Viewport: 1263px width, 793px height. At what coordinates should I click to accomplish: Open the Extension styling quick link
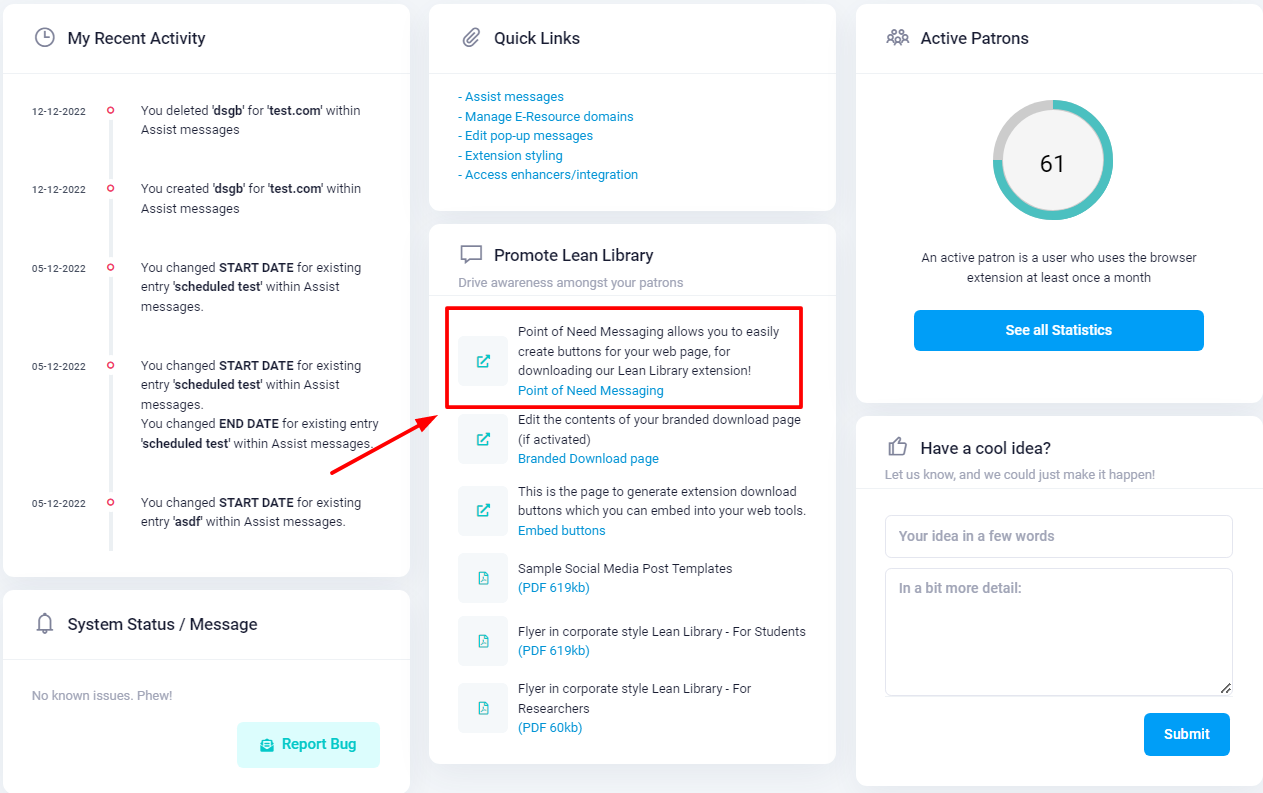511,155
